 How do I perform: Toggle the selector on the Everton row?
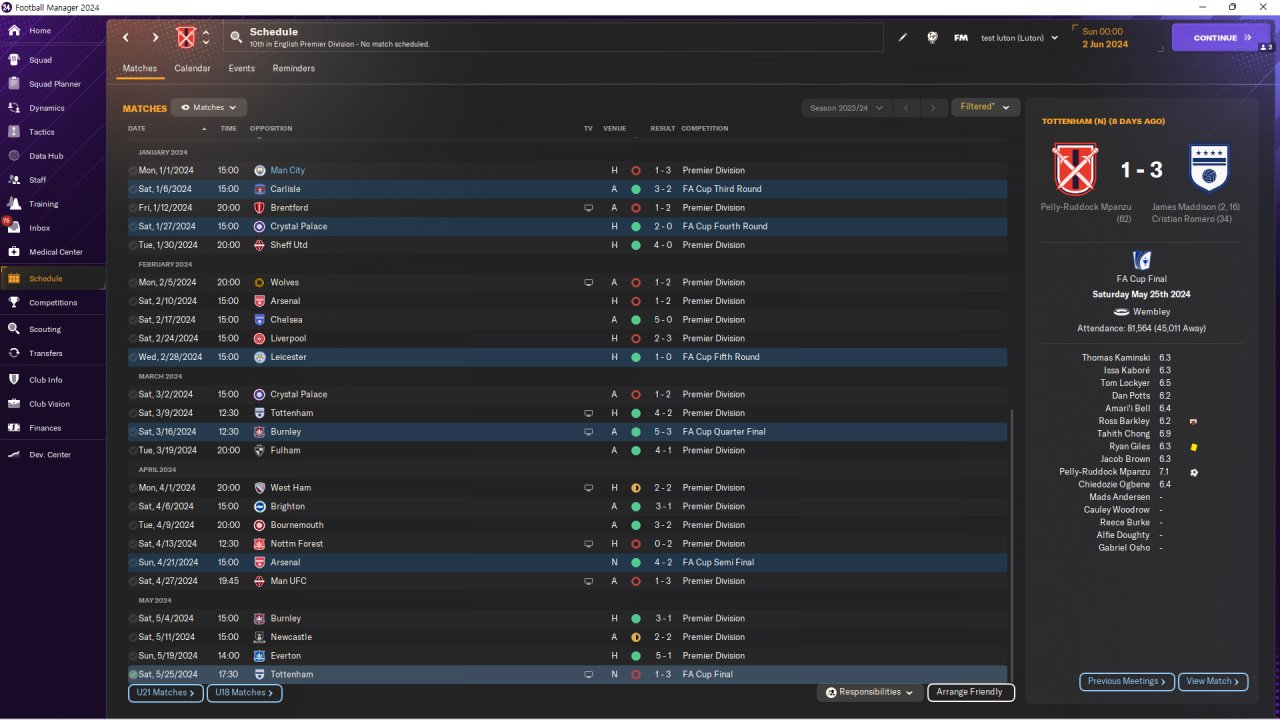pyautogui.click(x=133, y=656)
